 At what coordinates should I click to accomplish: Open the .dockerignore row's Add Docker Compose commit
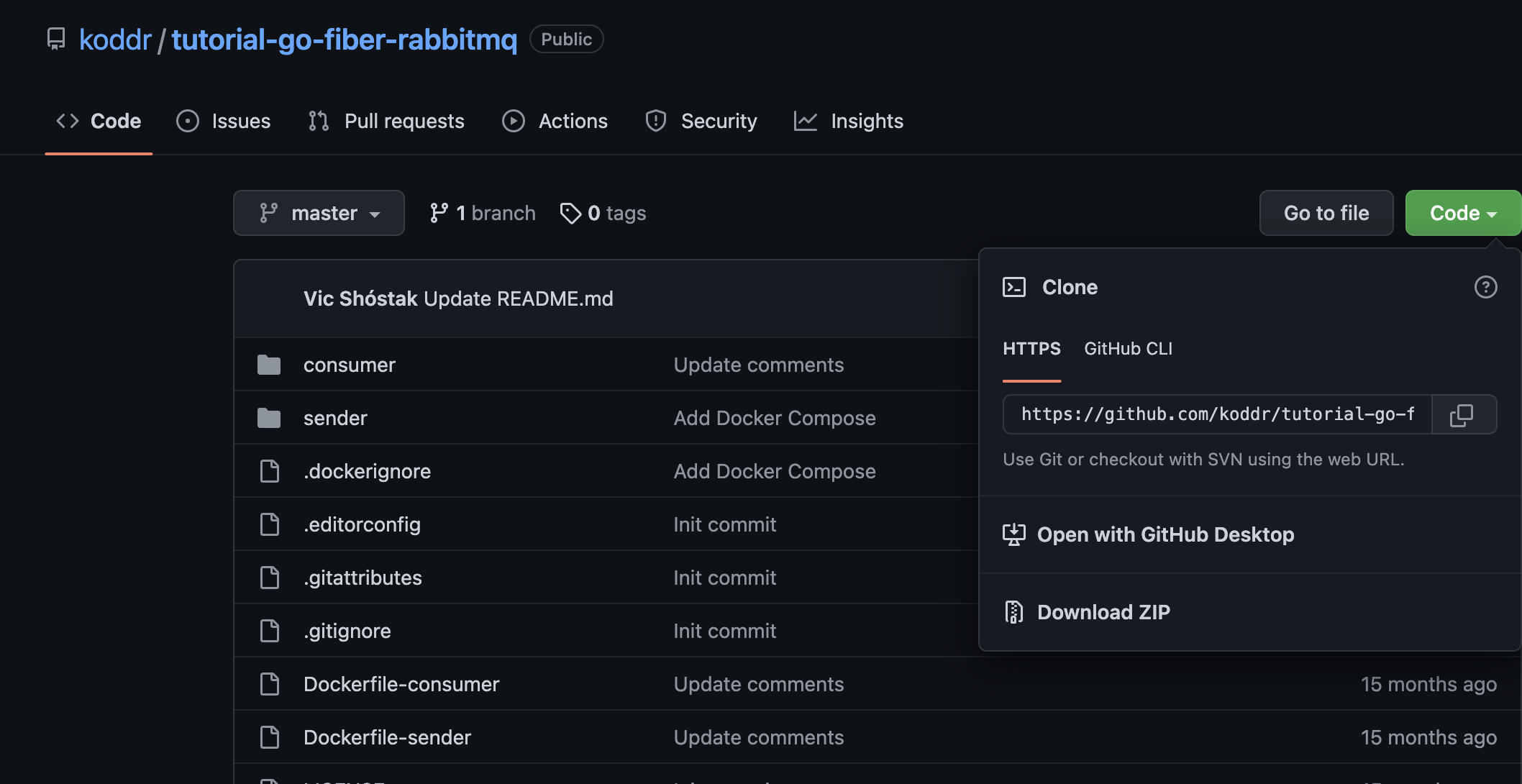(775, 471)
